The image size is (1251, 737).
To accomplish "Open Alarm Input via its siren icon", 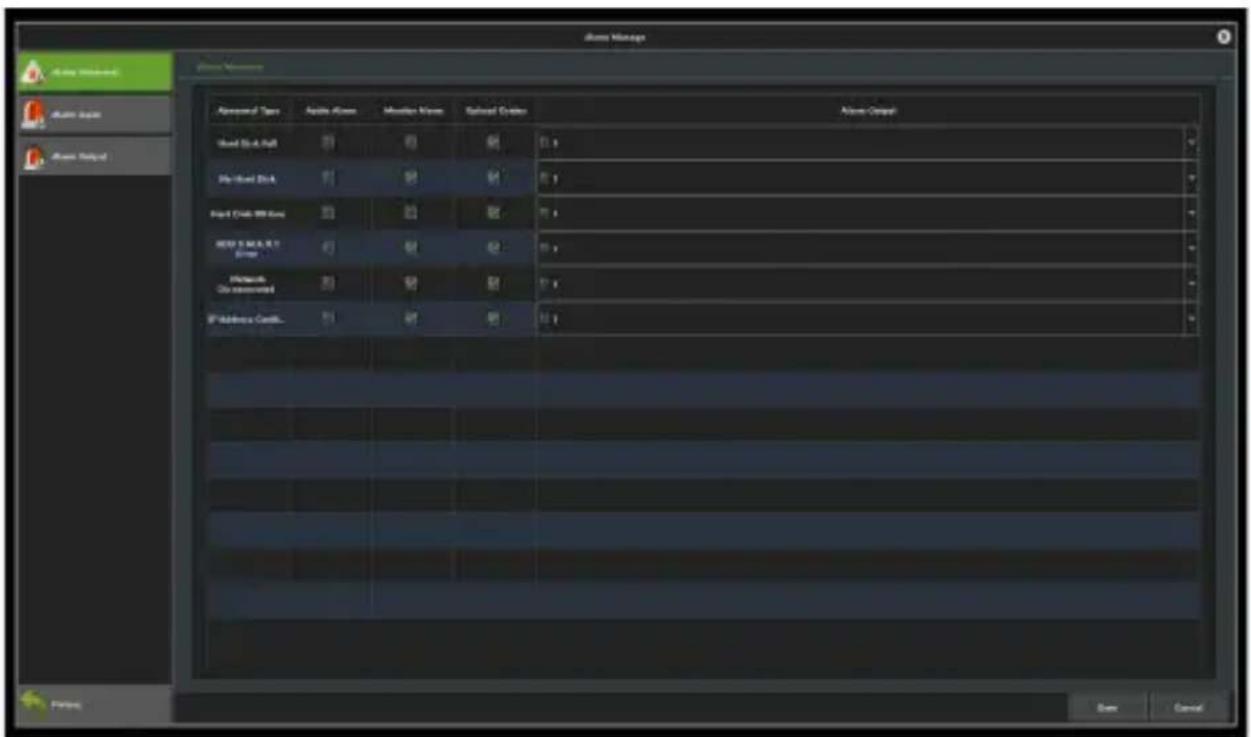I will (x=32, y=114).
